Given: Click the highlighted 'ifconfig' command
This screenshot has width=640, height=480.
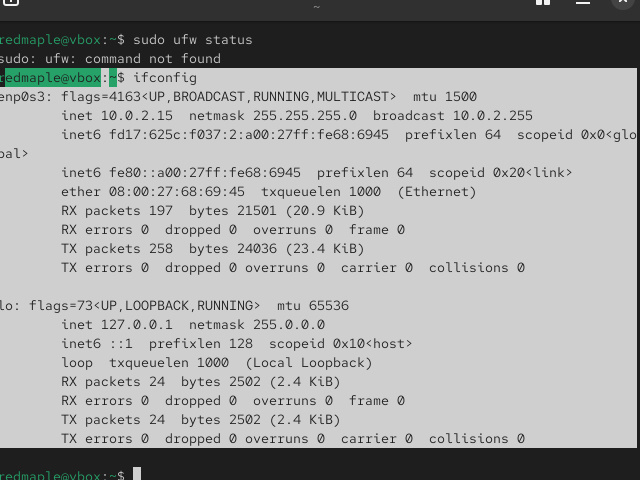Looking at the screenshot, I should (x=165, y=78).
